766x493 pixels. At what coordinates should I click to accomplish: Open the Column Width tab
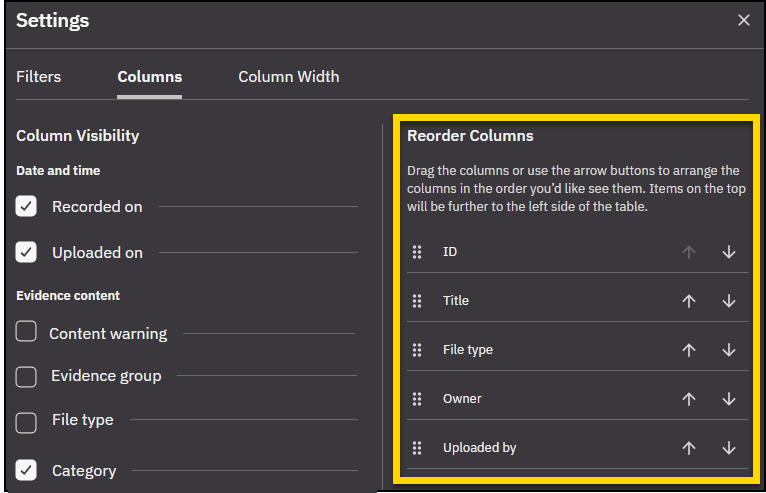click(x=288, y=77)
